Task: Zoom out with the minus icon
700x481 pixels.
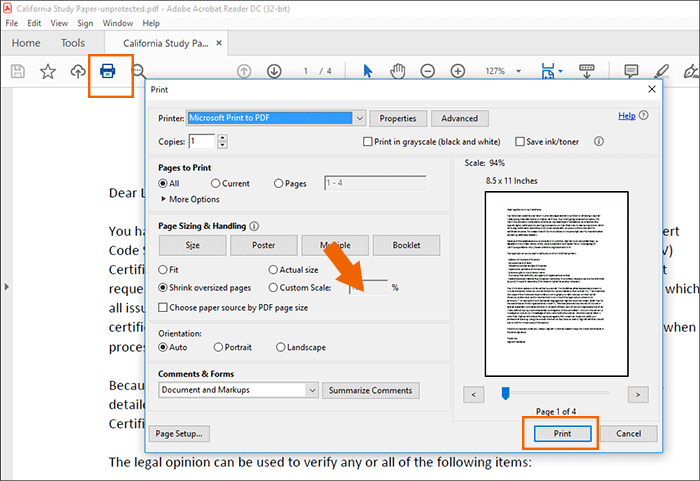Action: click(428, 71)
